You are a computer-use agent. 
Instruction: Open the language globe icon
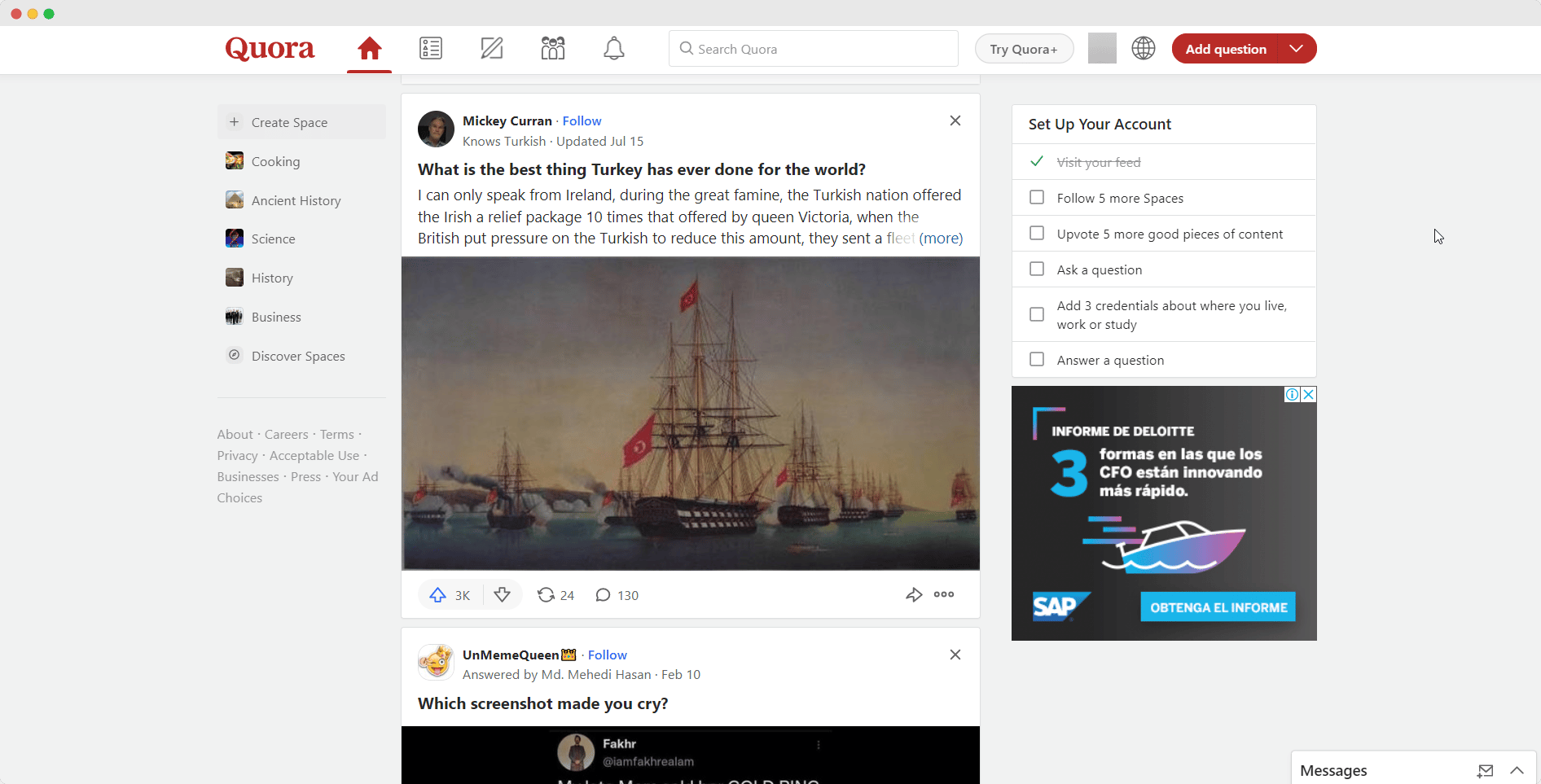1144,48
